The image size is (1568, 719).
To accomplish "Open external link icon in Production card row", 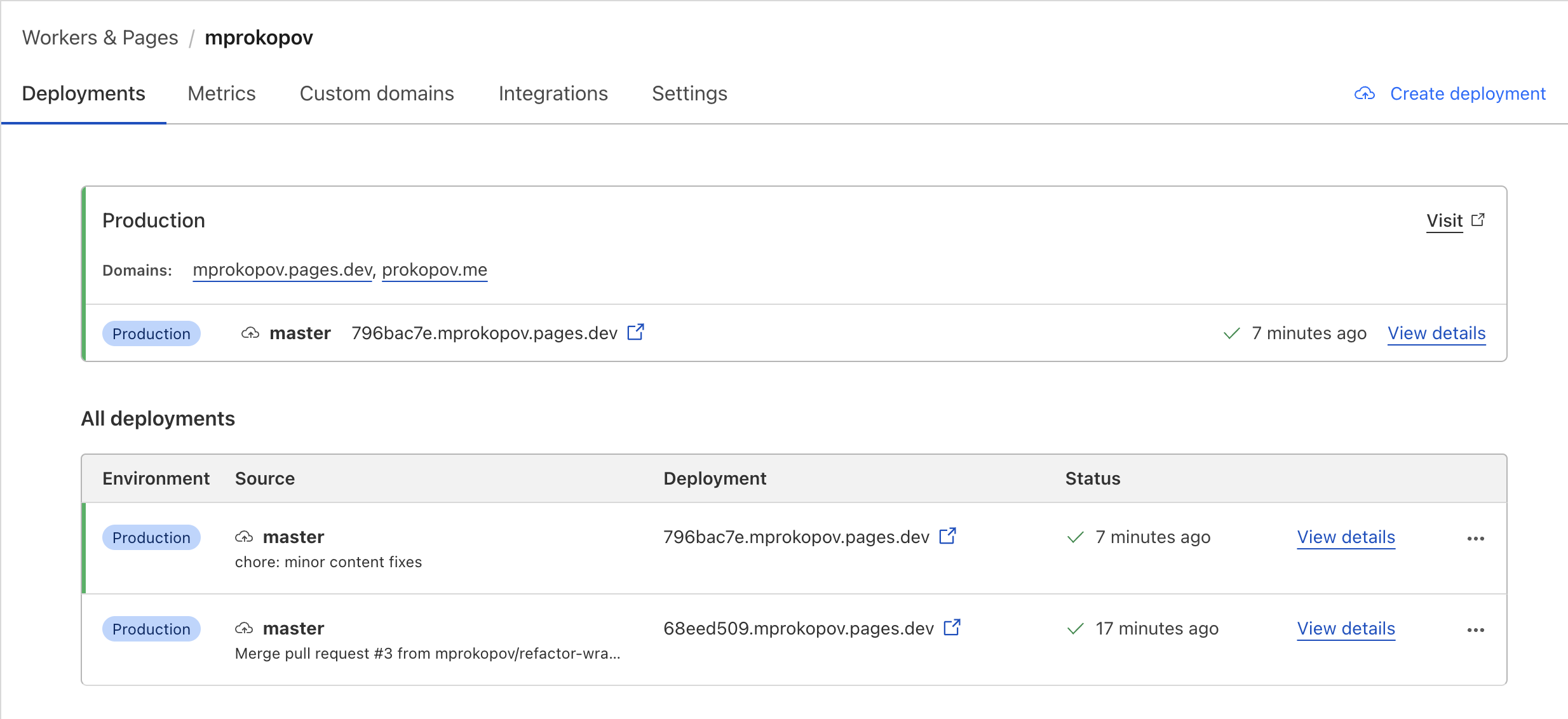I will (x=635, y=332).
